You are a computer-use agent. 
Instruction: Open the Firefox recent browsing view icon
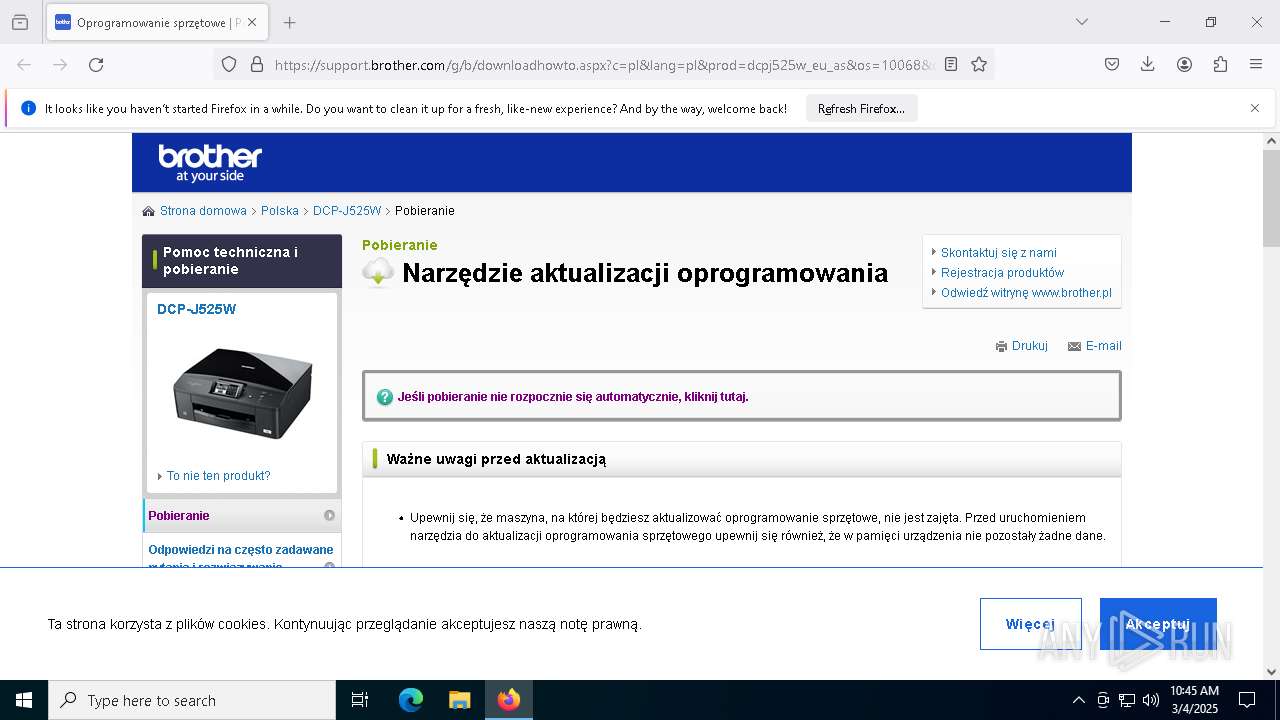pos(20,22)
